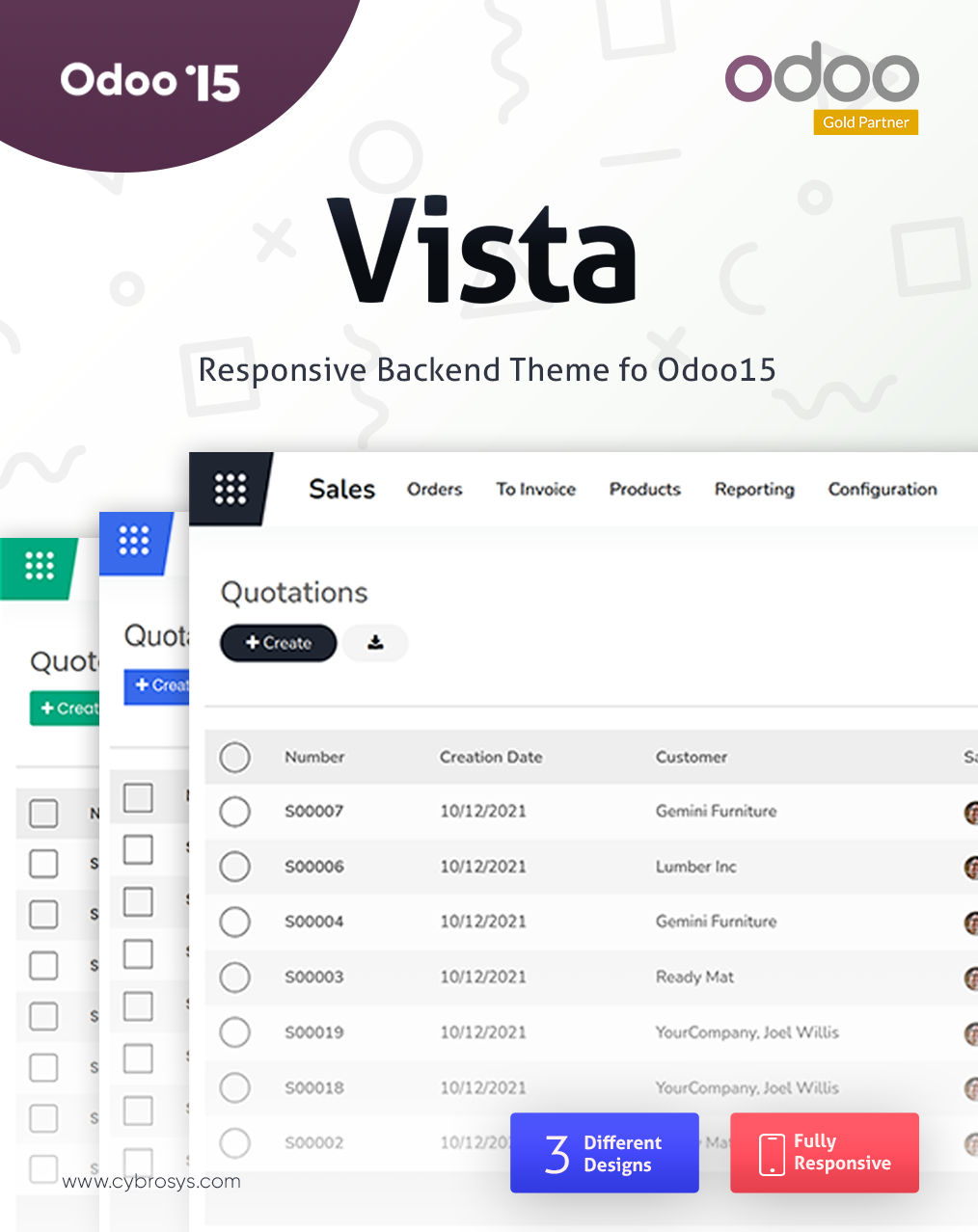Screen dimensions: 978x1232
Task: Open quotation S00002
Action: coord(313,1143)
